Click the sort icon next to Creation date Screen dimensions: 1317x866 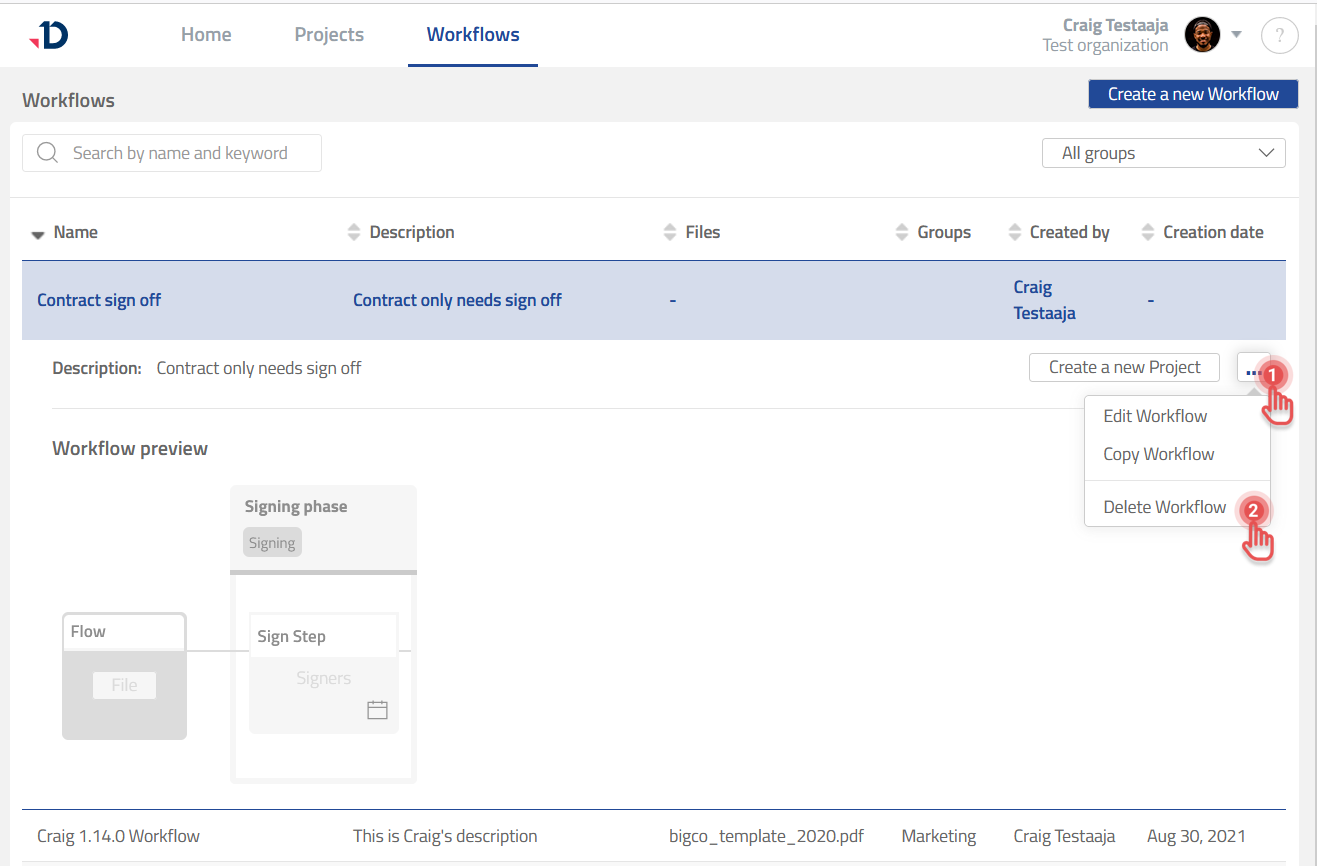(x=1146, y=231)
